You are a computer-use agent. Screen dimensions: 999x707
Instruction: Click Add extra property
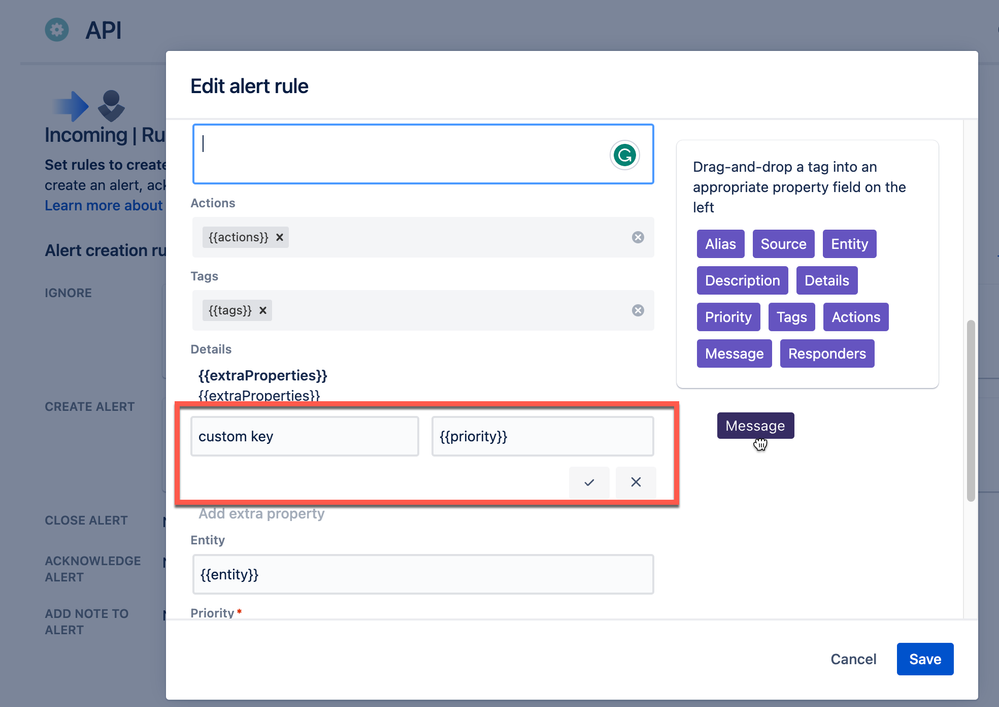point(261,514)
